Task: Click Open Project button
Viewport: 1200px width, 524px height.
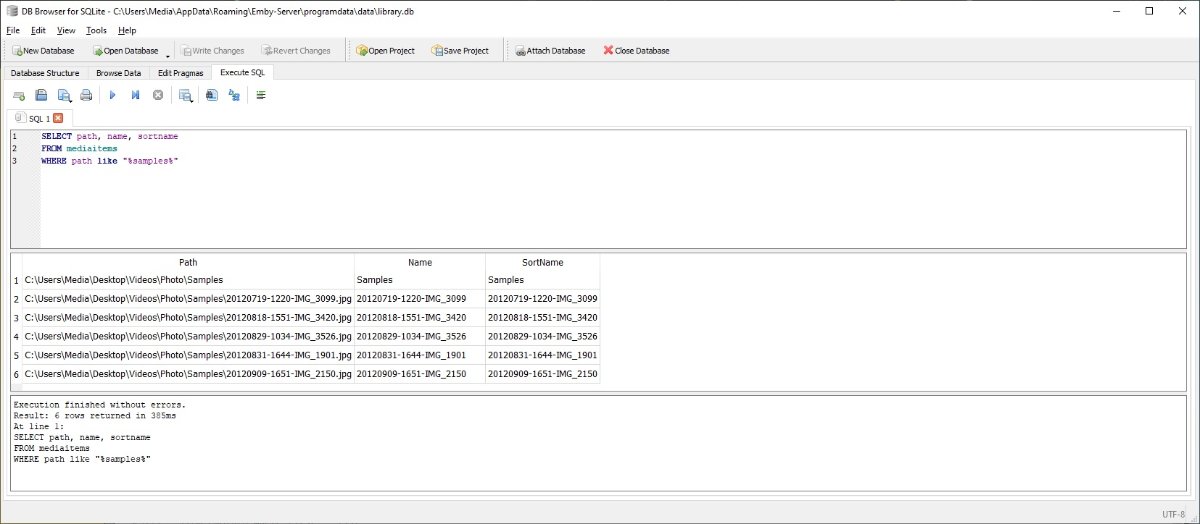Action: 386,50
